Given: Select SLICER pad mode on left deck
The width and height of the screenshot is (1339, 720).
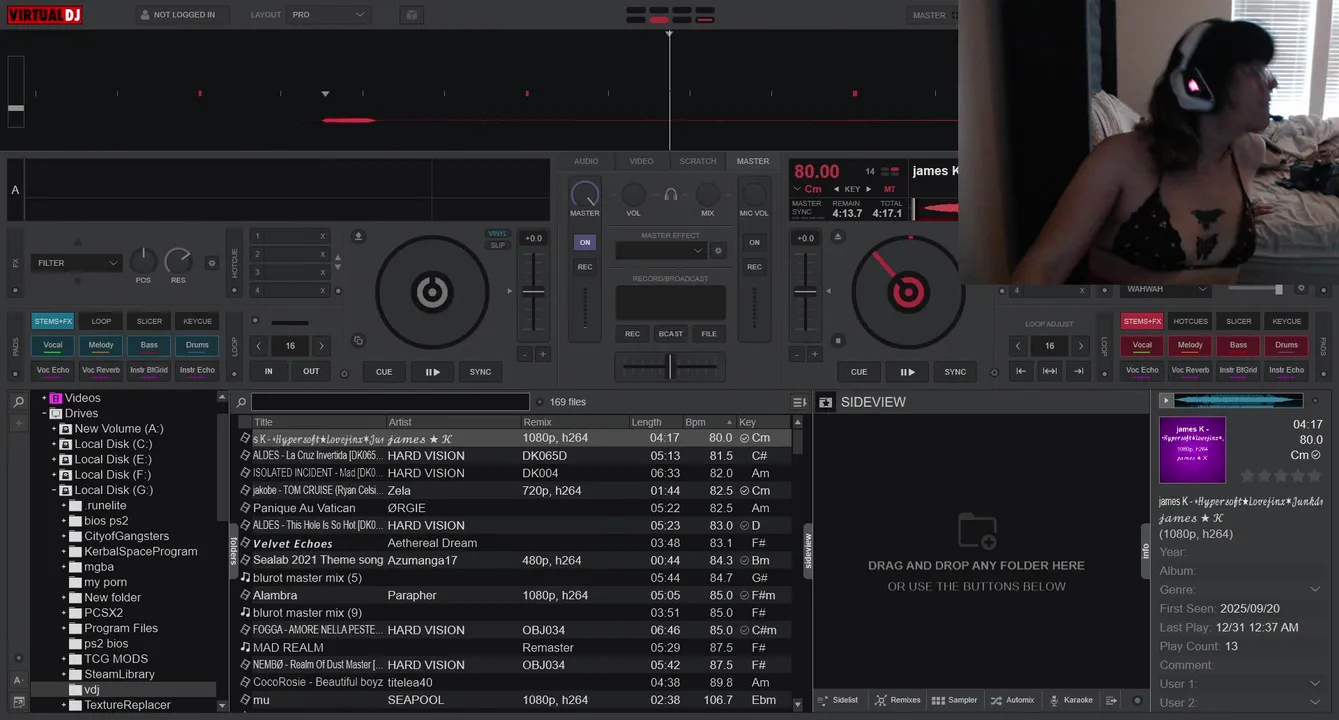Looking at the screenshot, I should pyautogui.click(x=149, y=321).
